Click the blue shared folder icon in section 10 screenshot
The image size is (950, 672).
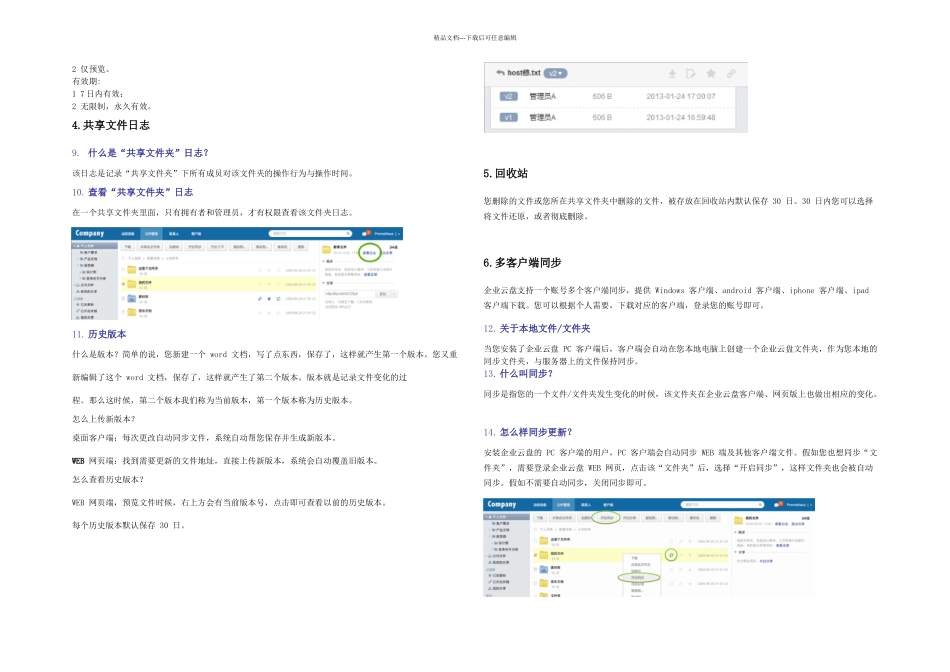(132, 298)
